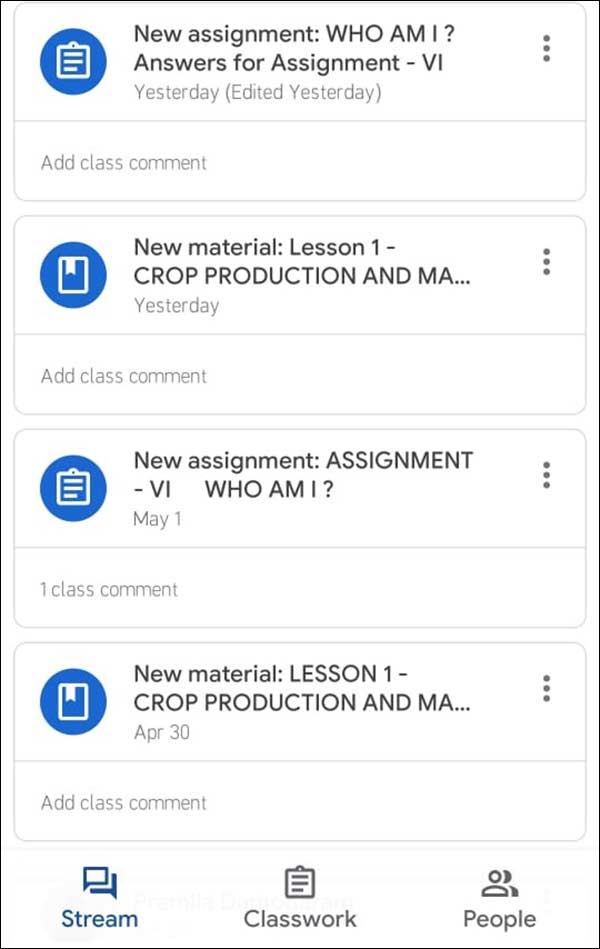Click the material icon on yesterday's Lesson 1 post

click(x=73, y=275)
